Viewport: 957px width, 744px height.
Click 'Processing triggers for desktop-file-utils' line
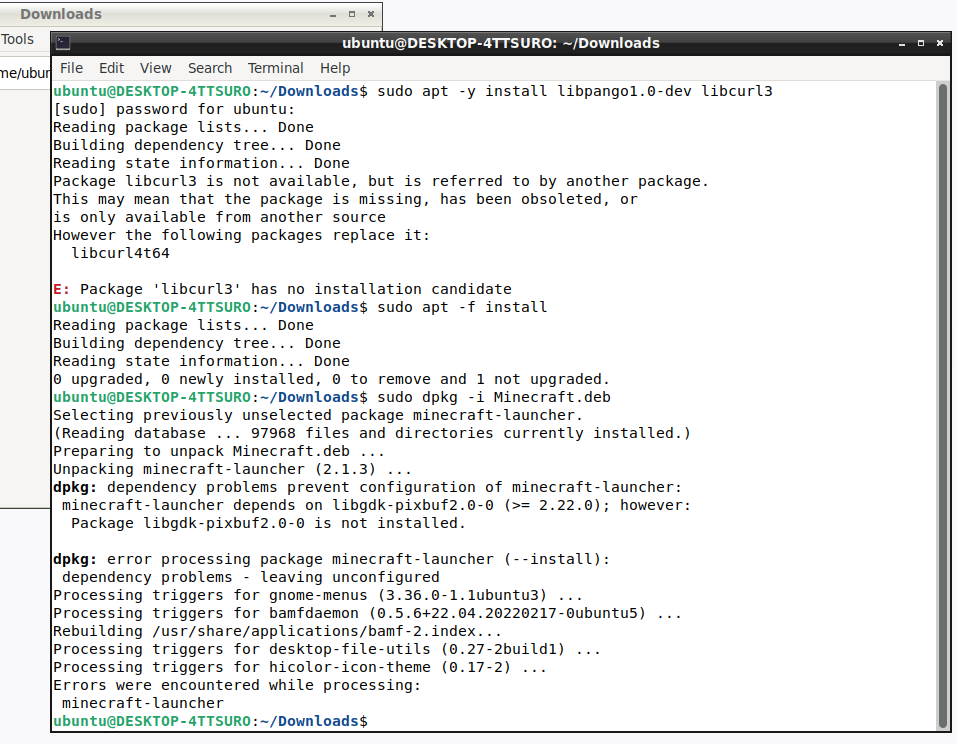[x=327, y=649]
